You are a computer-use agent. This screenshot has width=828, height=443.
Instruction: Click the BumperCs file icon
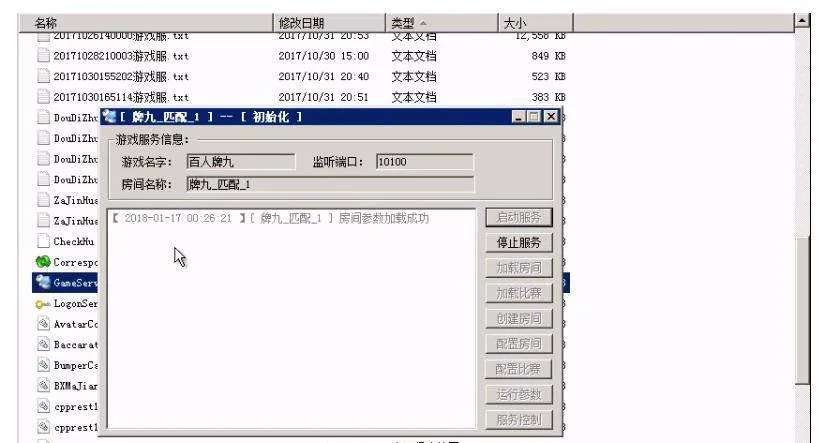[x=42, y=366]
